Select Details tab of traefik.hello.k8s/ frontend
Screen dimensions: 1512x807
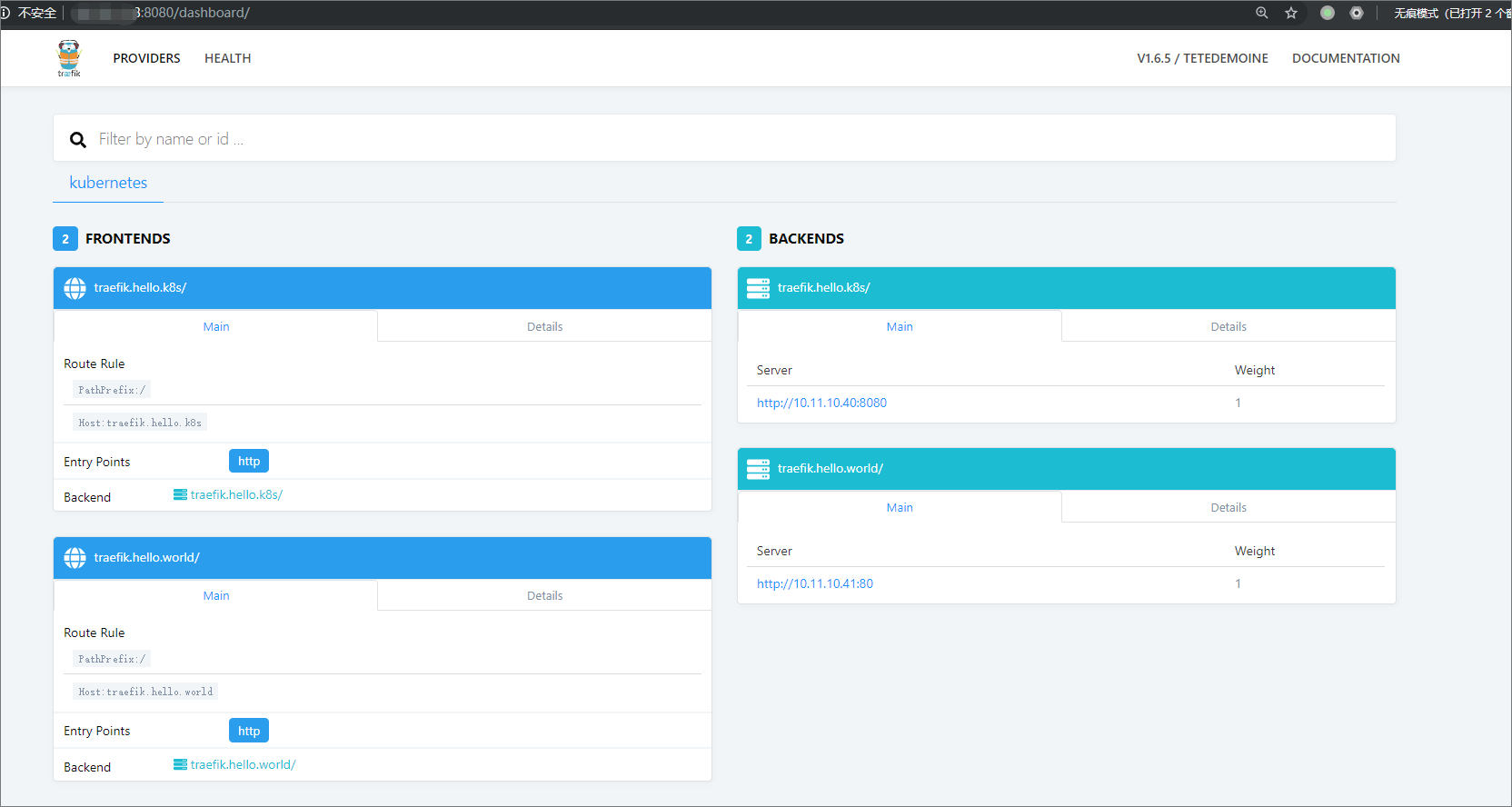[544, 326]
